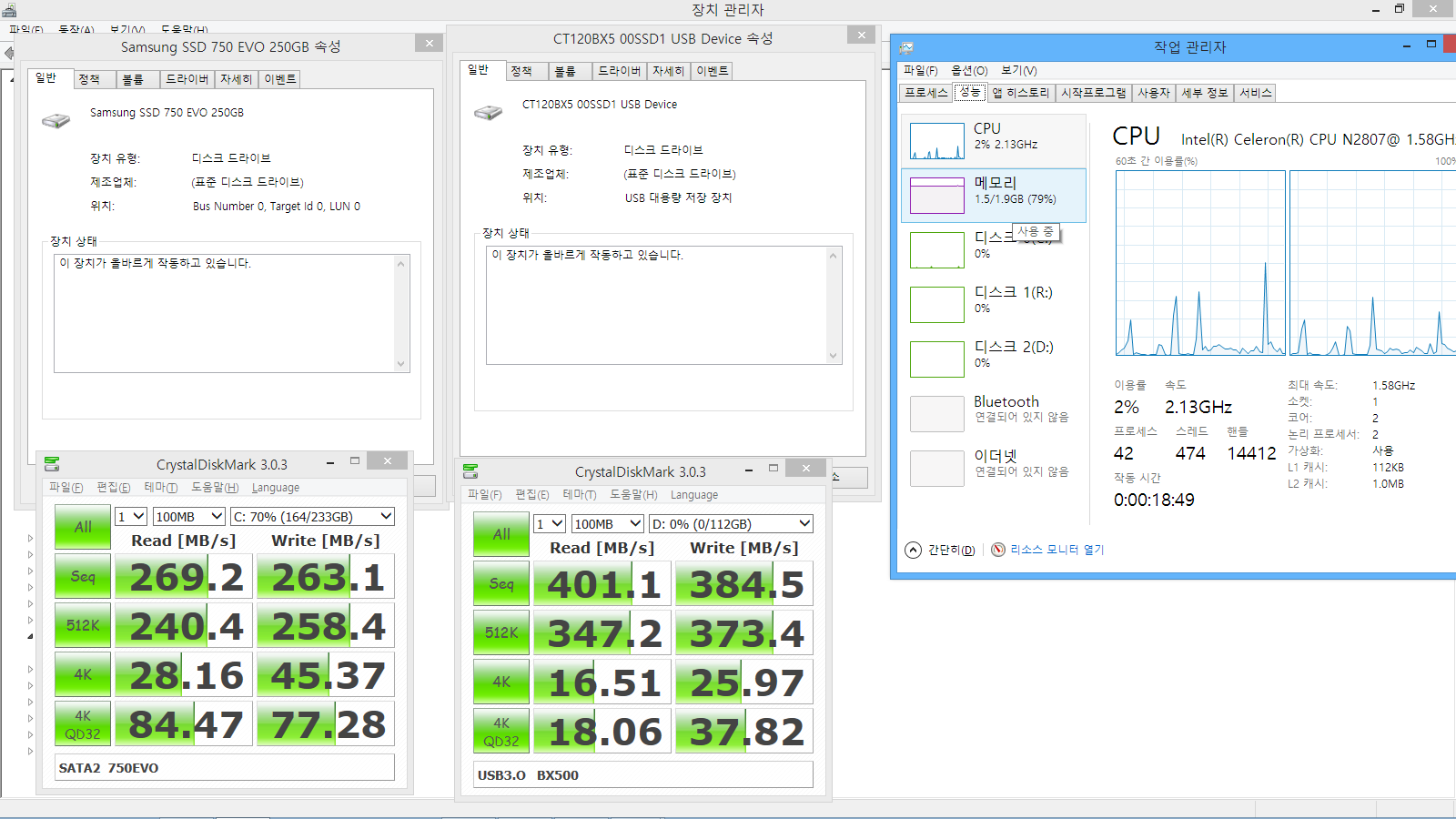Open test count dropdown in C: drive CrystalDiskMark
The width and height of the screenshot is (1456, 819).
pos(131,516)
